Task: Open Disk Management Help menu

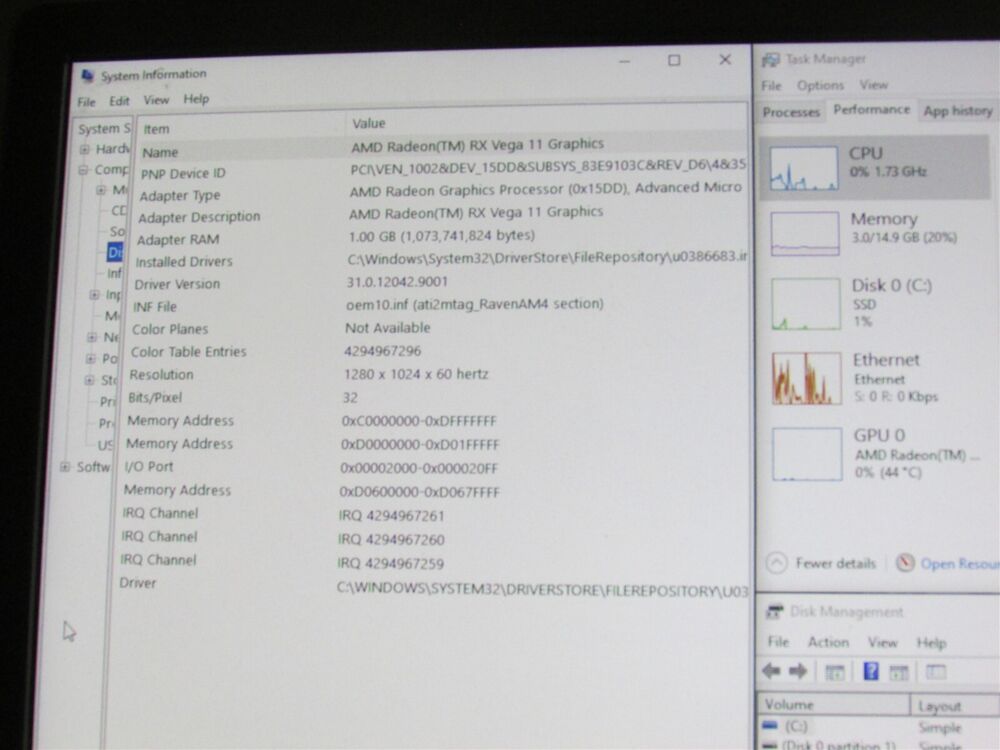Action: (x=931, y=643)
